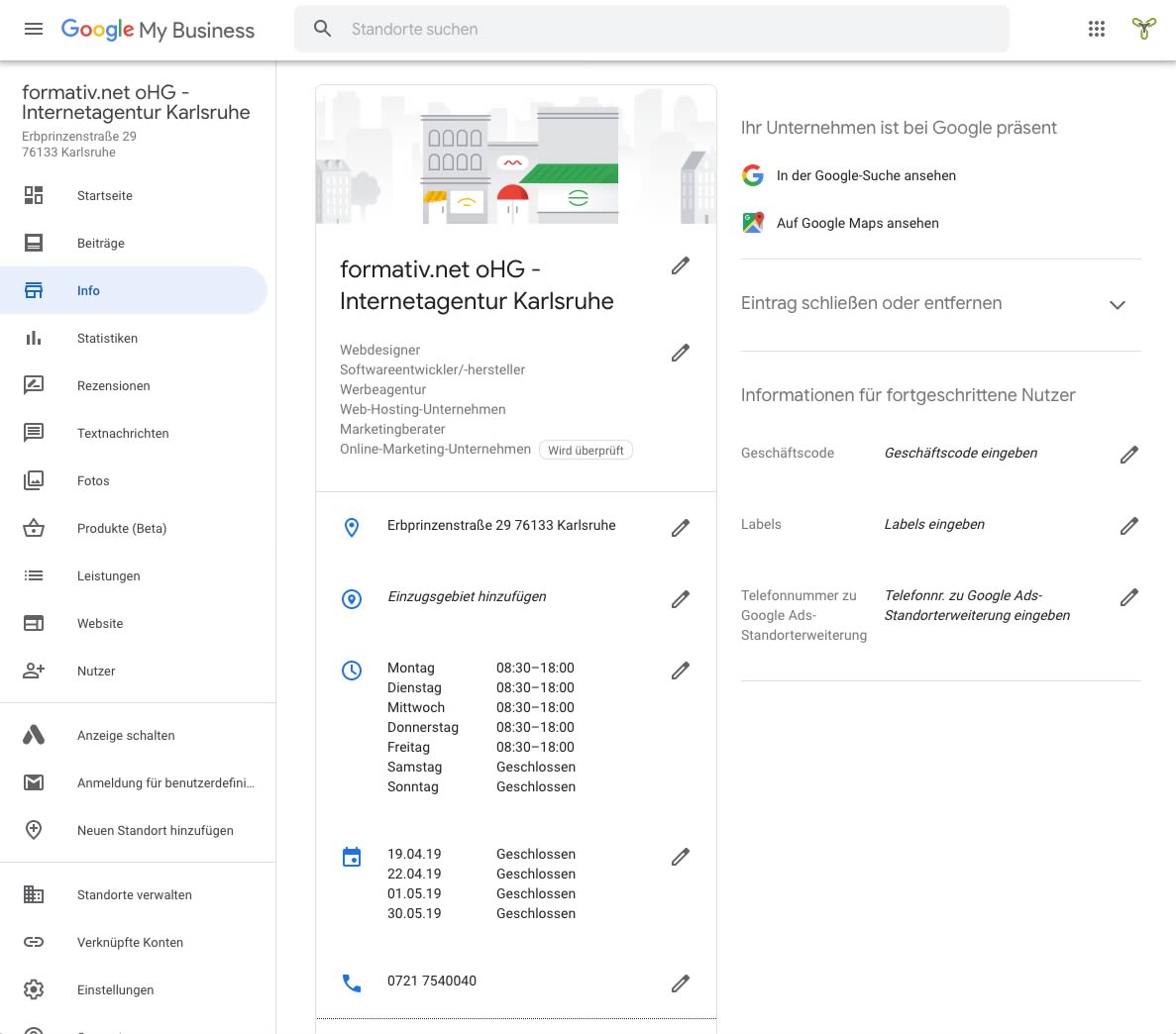This screenshot has width=1176, height=1034.
Task: Click the special hours calendar icon
Action: (x=352, y=857)
